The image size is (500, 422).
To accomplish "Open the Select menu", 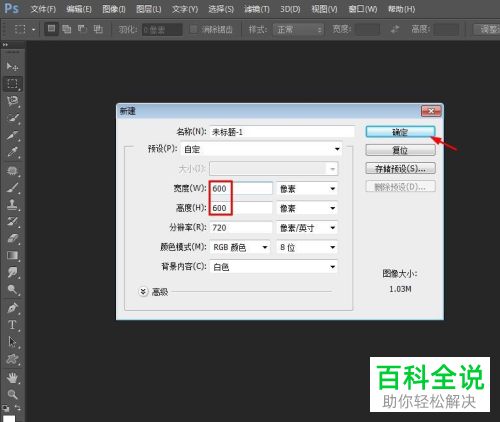I will [221, 9].
